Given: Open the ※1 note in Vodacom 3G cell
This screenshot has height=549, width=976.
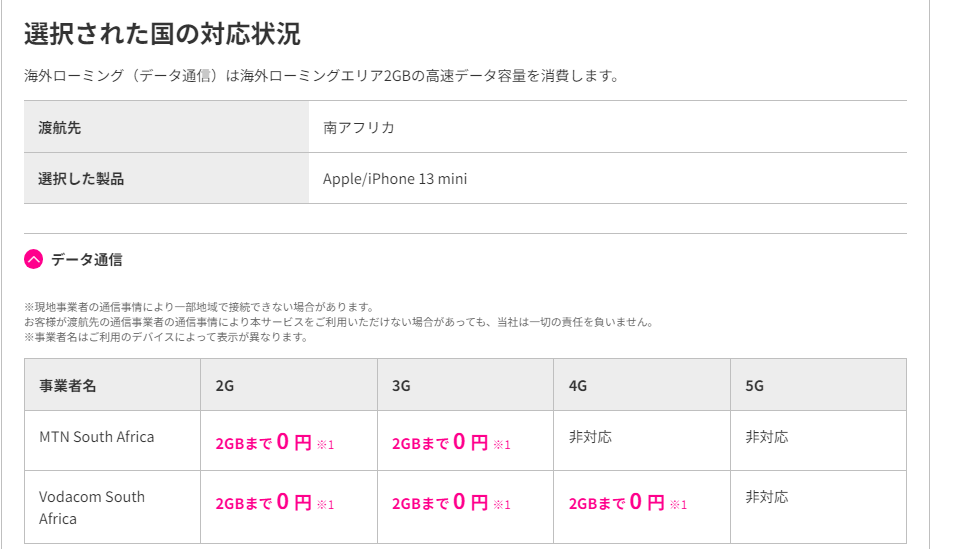Looking at the screenshot, I should (x=501, y=505).
